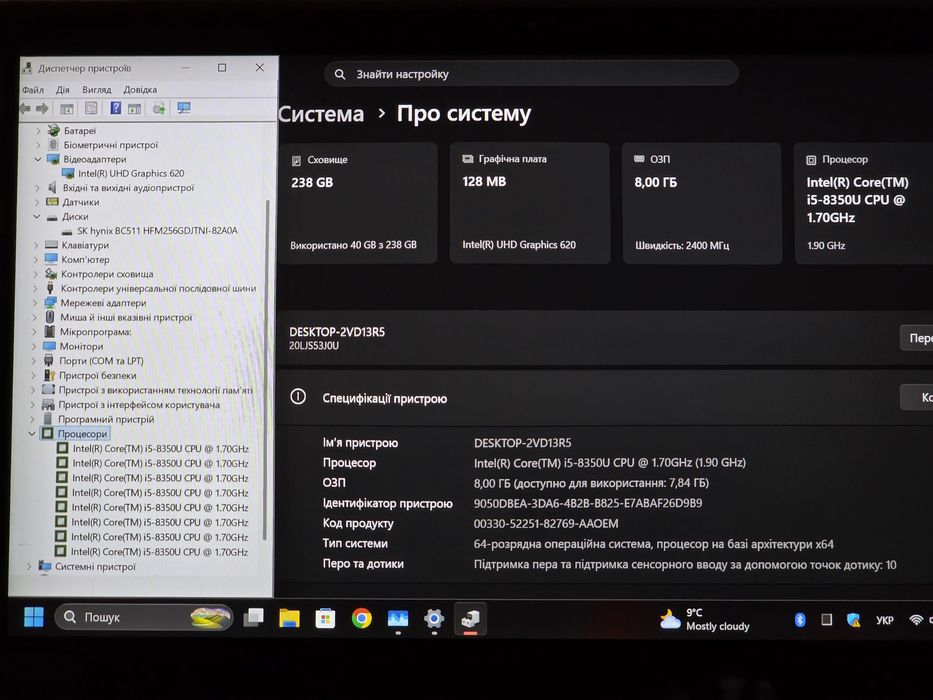933x700 pixels.
Task: Select the Контролери сховища tree item
Action: click(107, 274)
